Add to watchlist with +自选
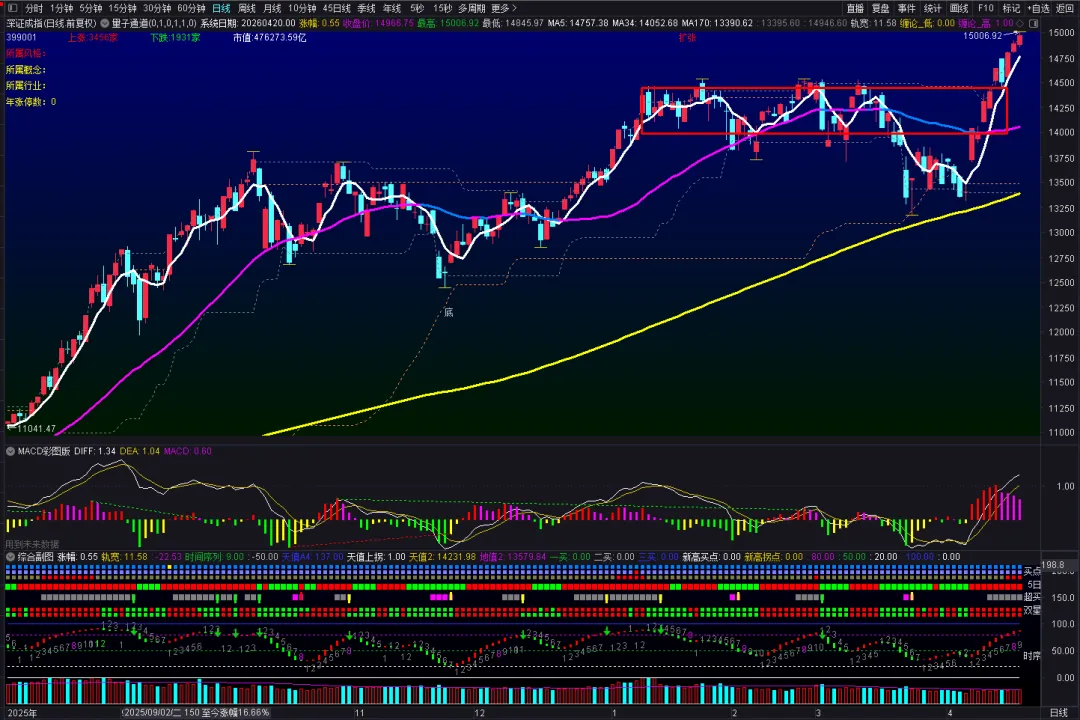 click(1038, 8)
